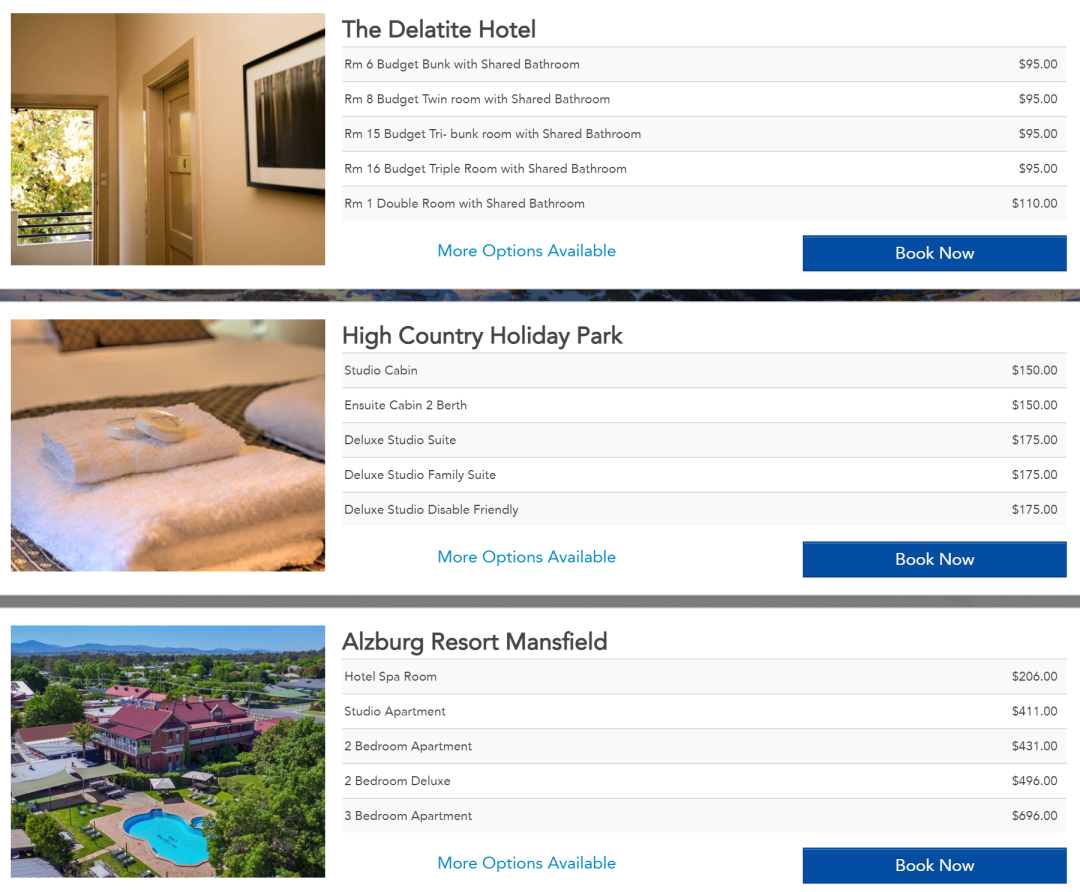This screenshot has width=1080, height=892.
Task: Choose Deluxe Studio Family Suite row
Action: point(704,475)
